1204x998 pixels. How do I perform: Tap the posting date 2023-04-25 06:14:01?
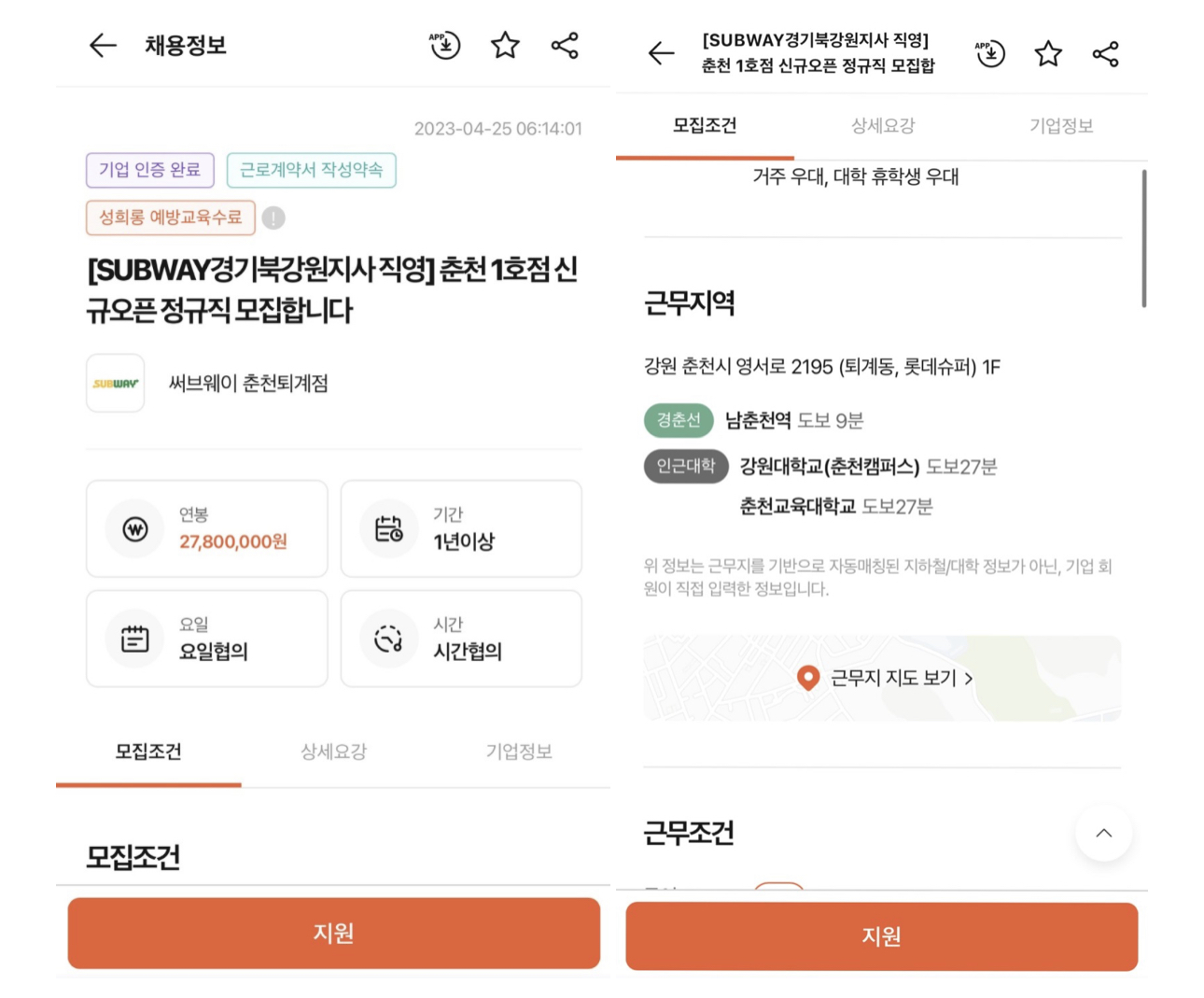498,129
